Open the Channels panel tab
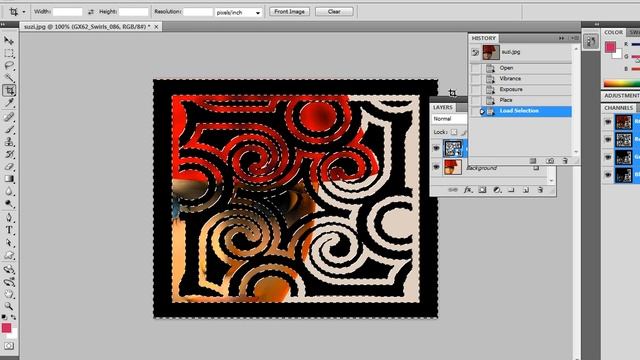The height and width of the screenshot is (360, 640). click(x=619, y=108)
